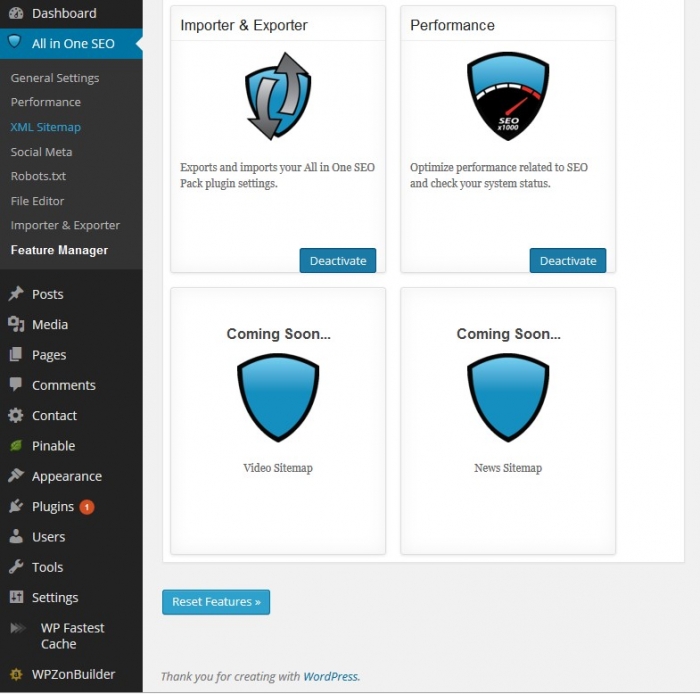
Task: Follow the WordPress footer link
Action: click(x=331, y=677)
